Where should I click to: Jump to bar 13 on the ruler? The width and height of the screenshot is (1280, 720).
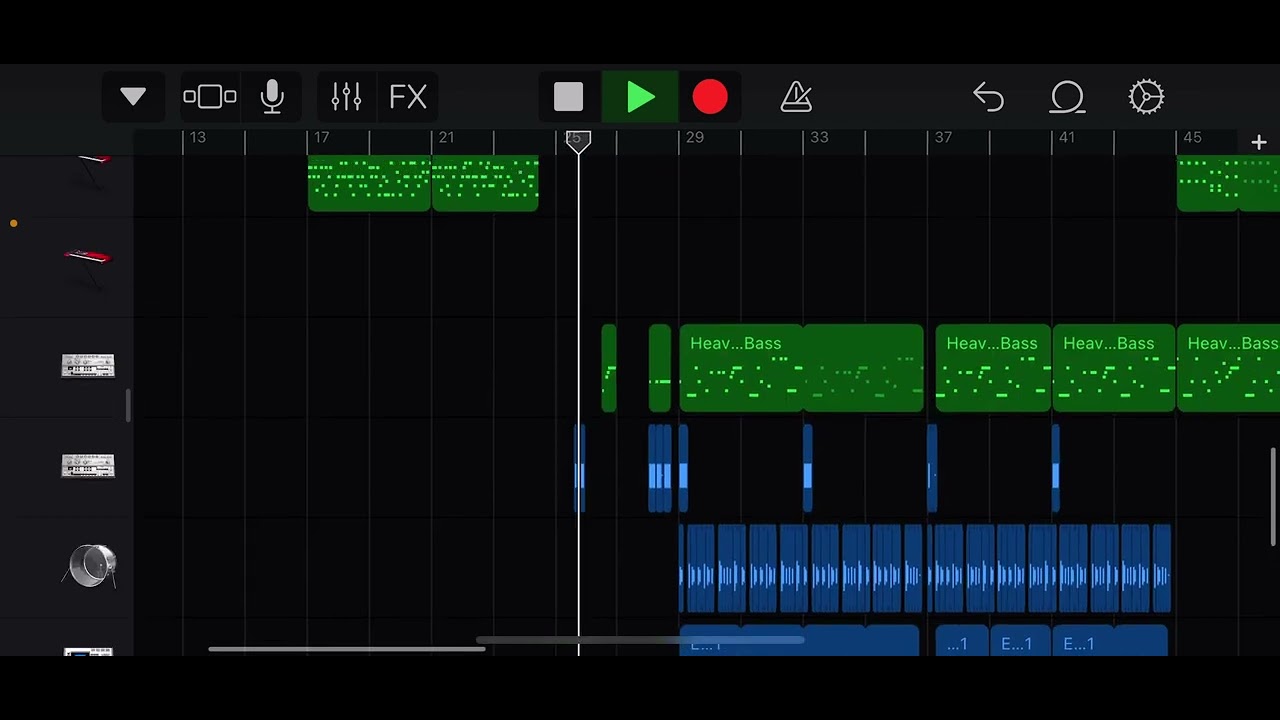click(x=198, y=138)
